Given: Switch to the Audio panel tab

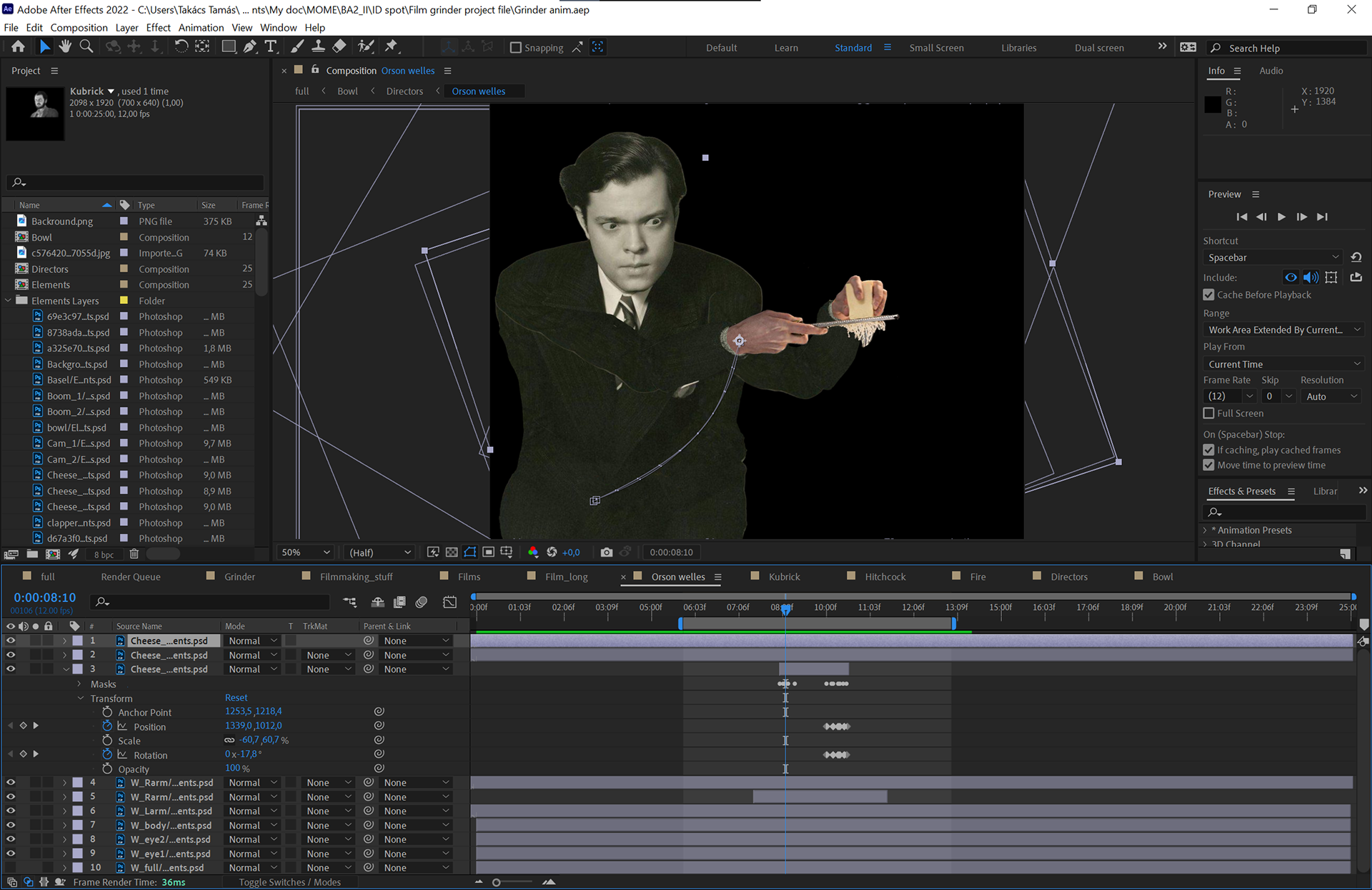Looking at the screenshot, I should 1271,71.
